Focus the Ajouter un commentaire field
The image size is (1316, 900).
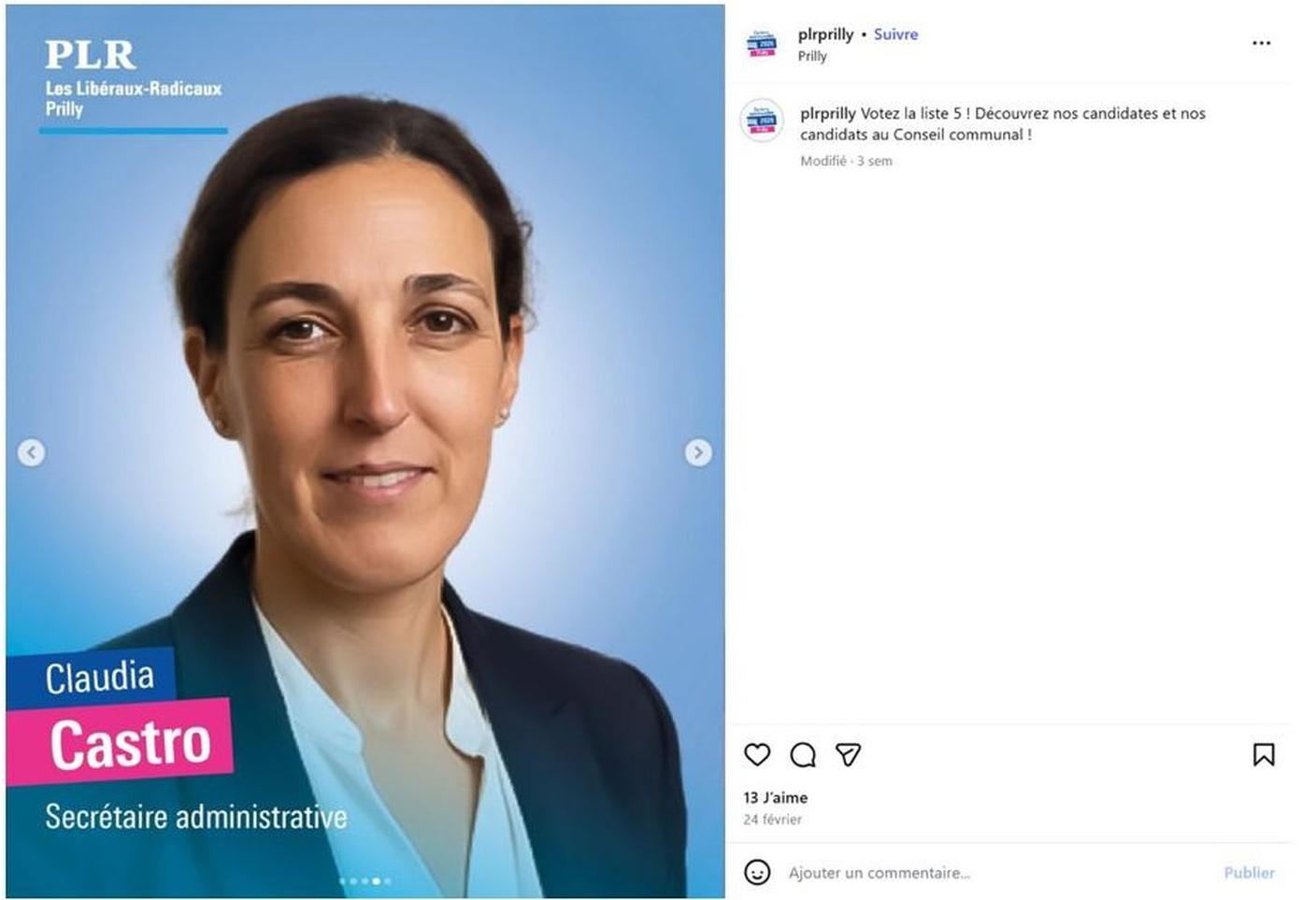click(x=995, y=872)
